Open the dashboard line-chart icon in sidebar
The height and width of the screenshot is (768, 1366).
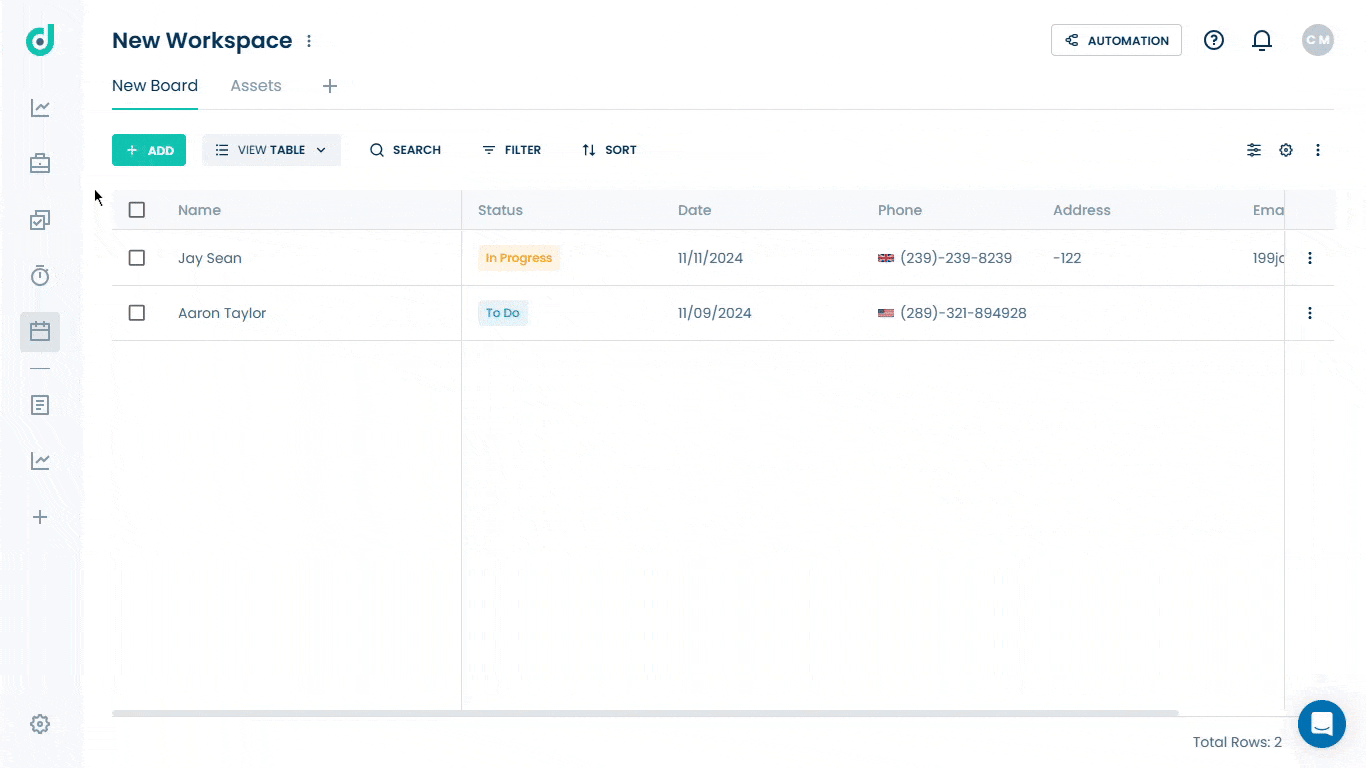(x=40, y=108)
